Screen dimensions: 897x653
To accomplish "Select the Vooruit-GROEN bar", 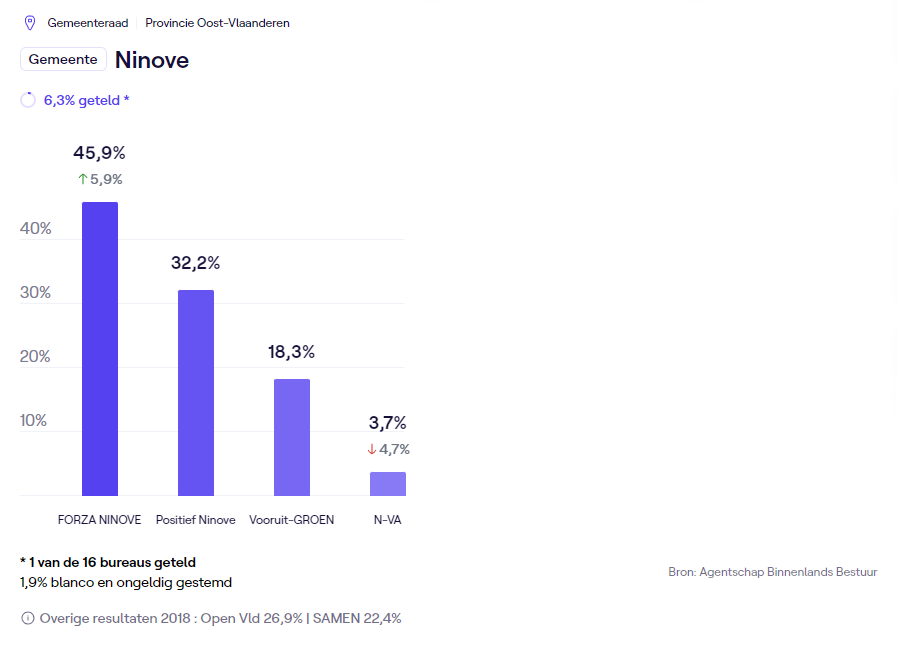I will point(292,437).
